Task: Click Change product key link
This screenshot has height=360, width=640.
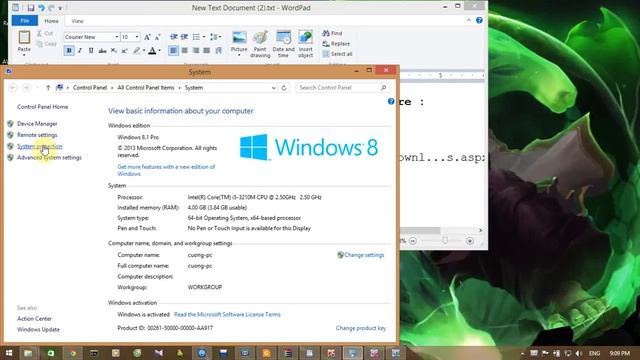Action: (x=361, y=328)
